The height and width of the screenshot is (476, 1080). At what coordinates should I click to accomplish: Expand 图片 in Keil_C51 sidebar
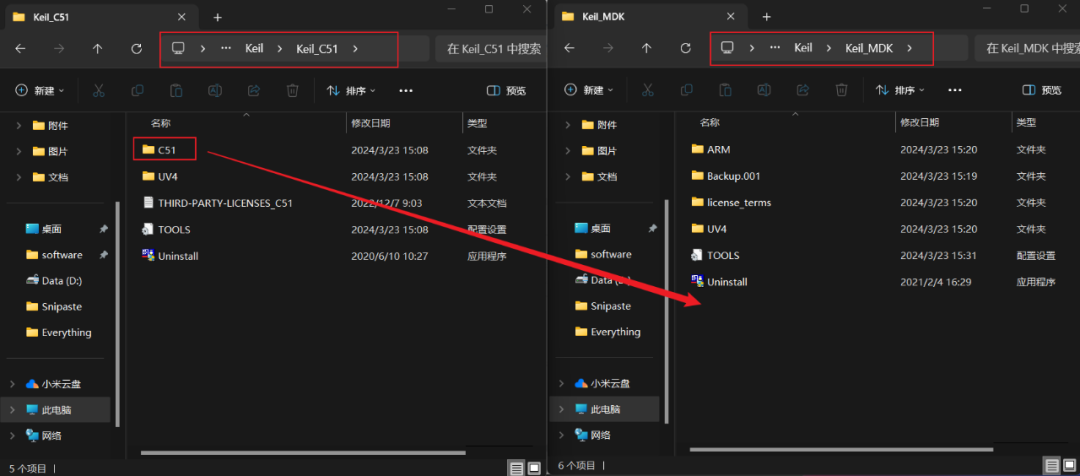click(x=19, y=152)
